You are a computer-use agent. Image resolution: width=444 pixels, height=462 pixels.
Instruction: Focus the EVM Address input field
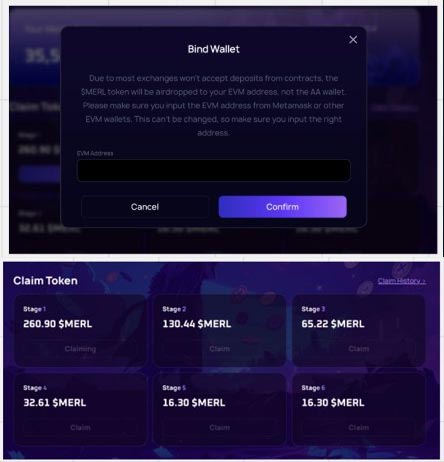tap(214, 170)
